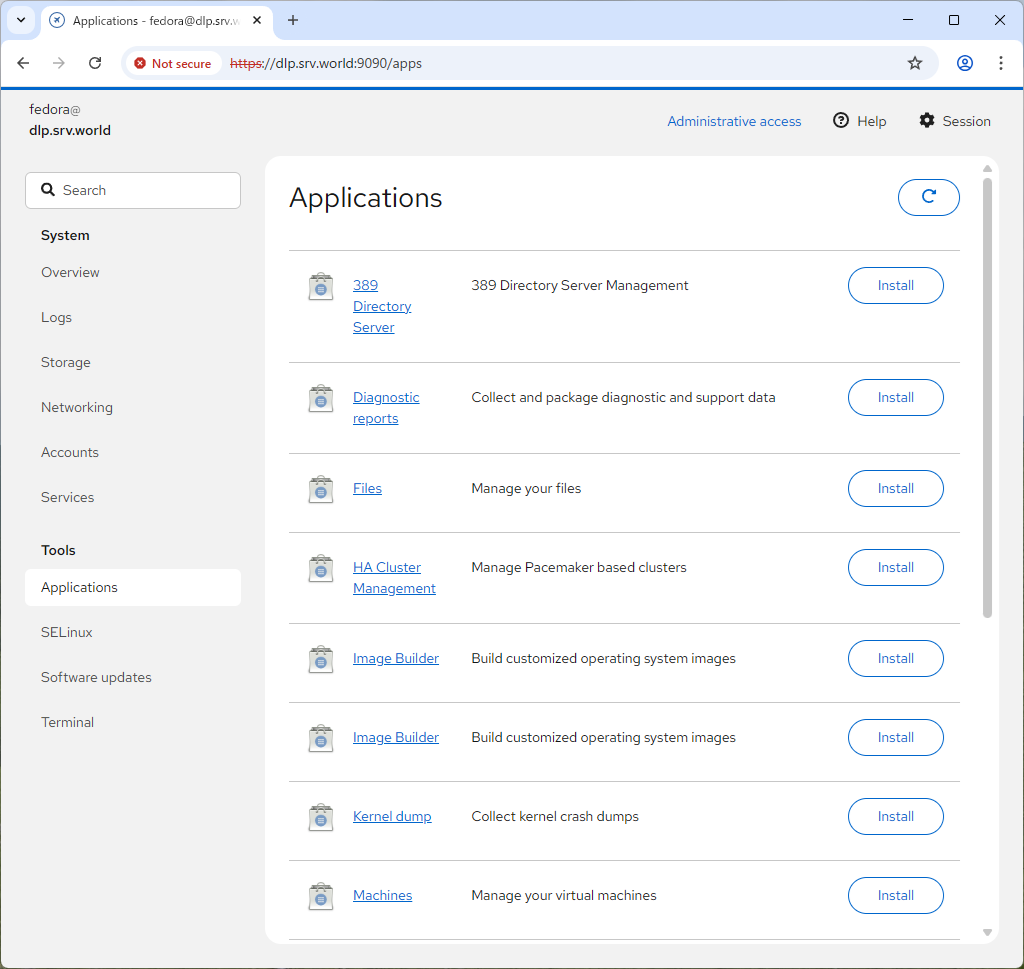Click the Machines package icon

tap(320, 896)
